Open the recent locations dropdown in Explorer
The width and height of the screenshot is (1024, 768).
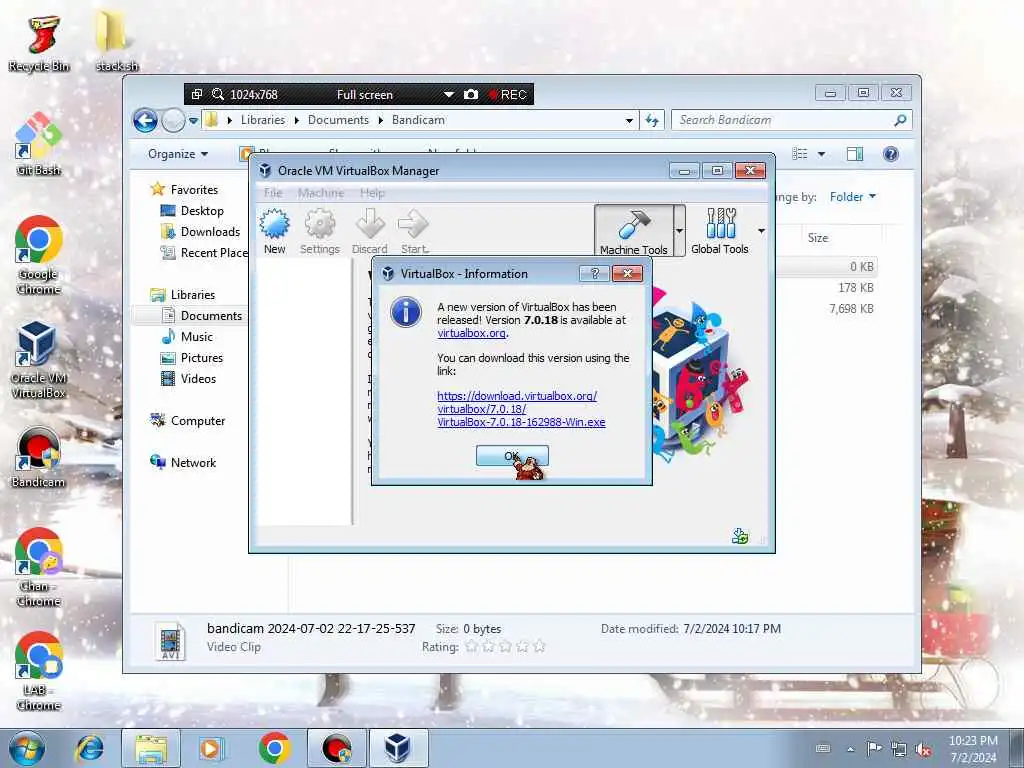(x=193, y=121)
